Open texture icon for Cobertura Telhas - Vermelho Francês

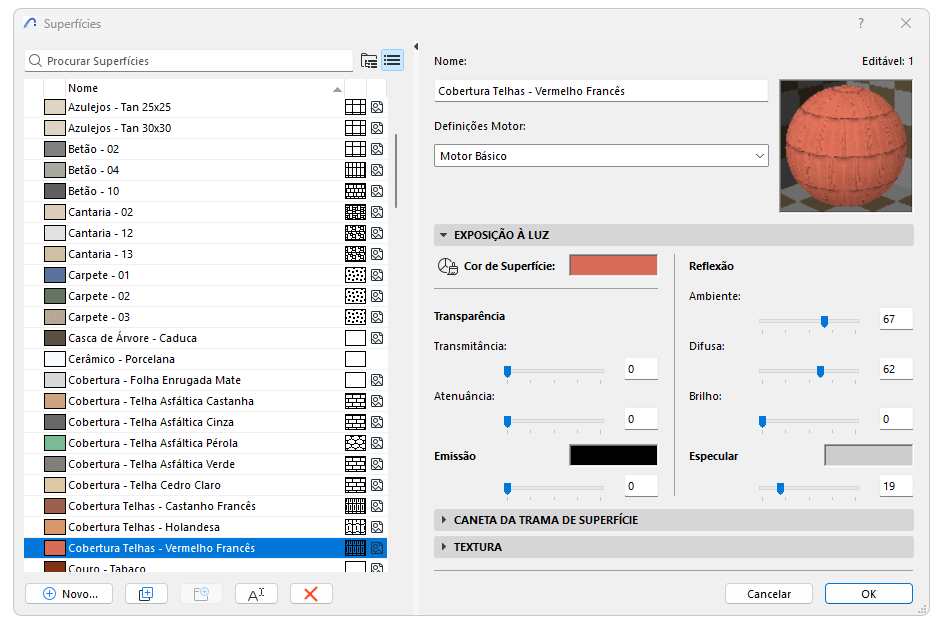(376, 548)
